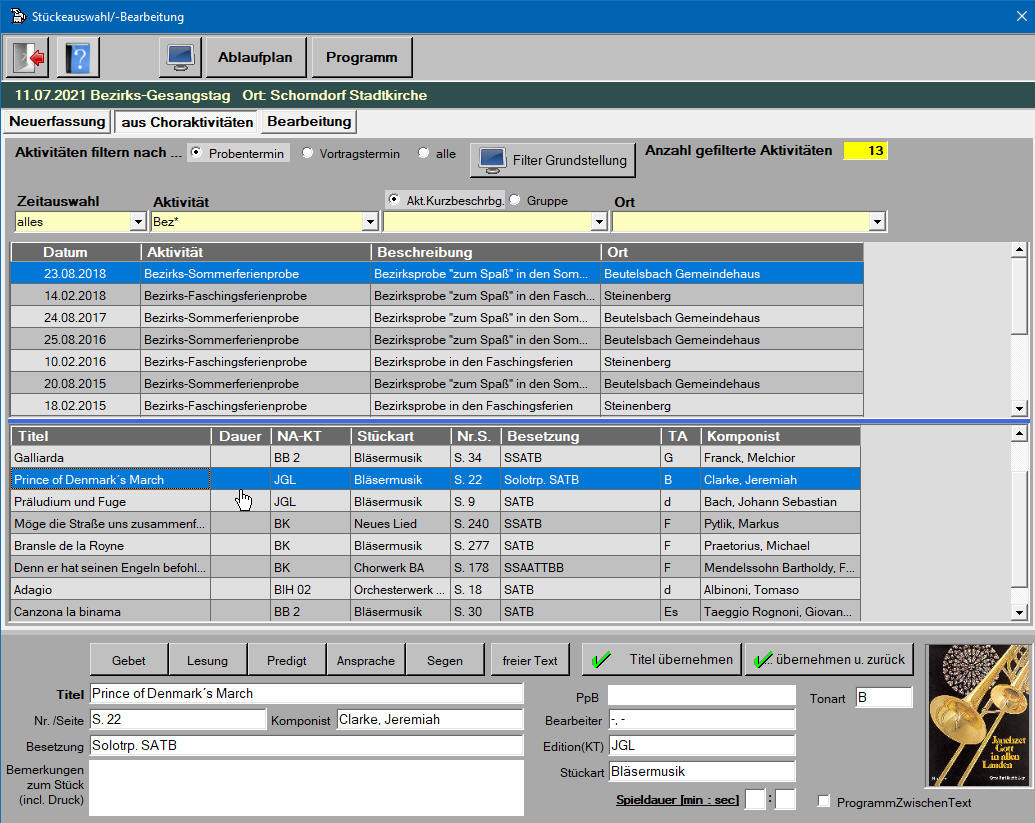This screenshot has width=1035, height=823.
Task: Click the Ablaufplan button
Action: [255, 58]
